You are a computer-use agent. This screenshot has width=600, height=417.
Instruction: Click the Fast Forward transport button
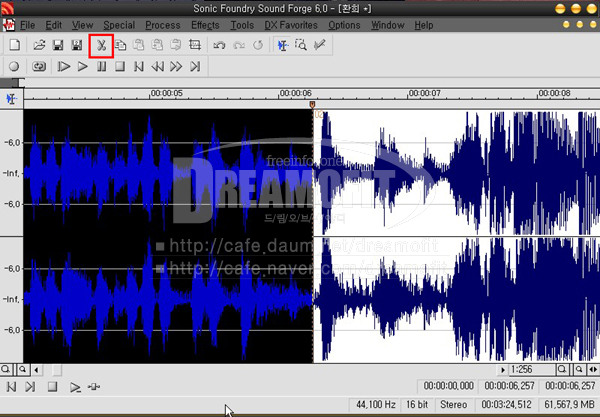coord(176,67)
